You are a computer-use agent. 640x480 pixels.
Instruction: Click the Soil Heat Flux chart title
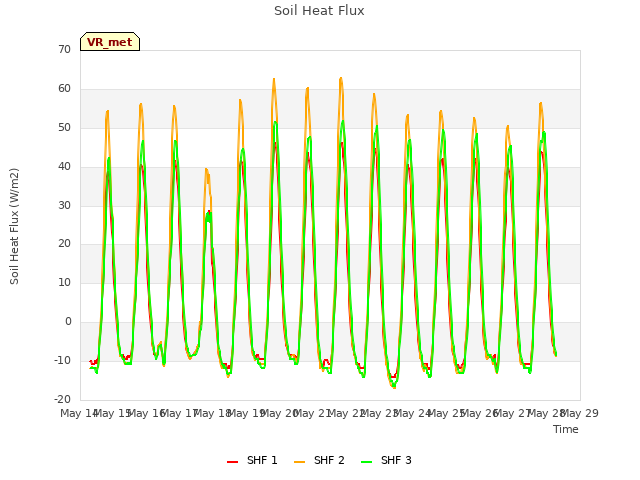(x=319, y=11)
